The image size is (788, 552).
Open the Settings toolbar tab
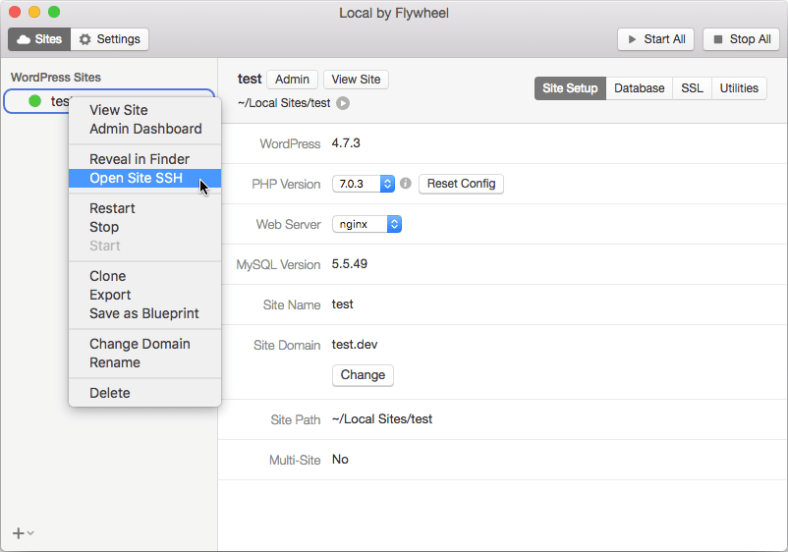point(110,39)
